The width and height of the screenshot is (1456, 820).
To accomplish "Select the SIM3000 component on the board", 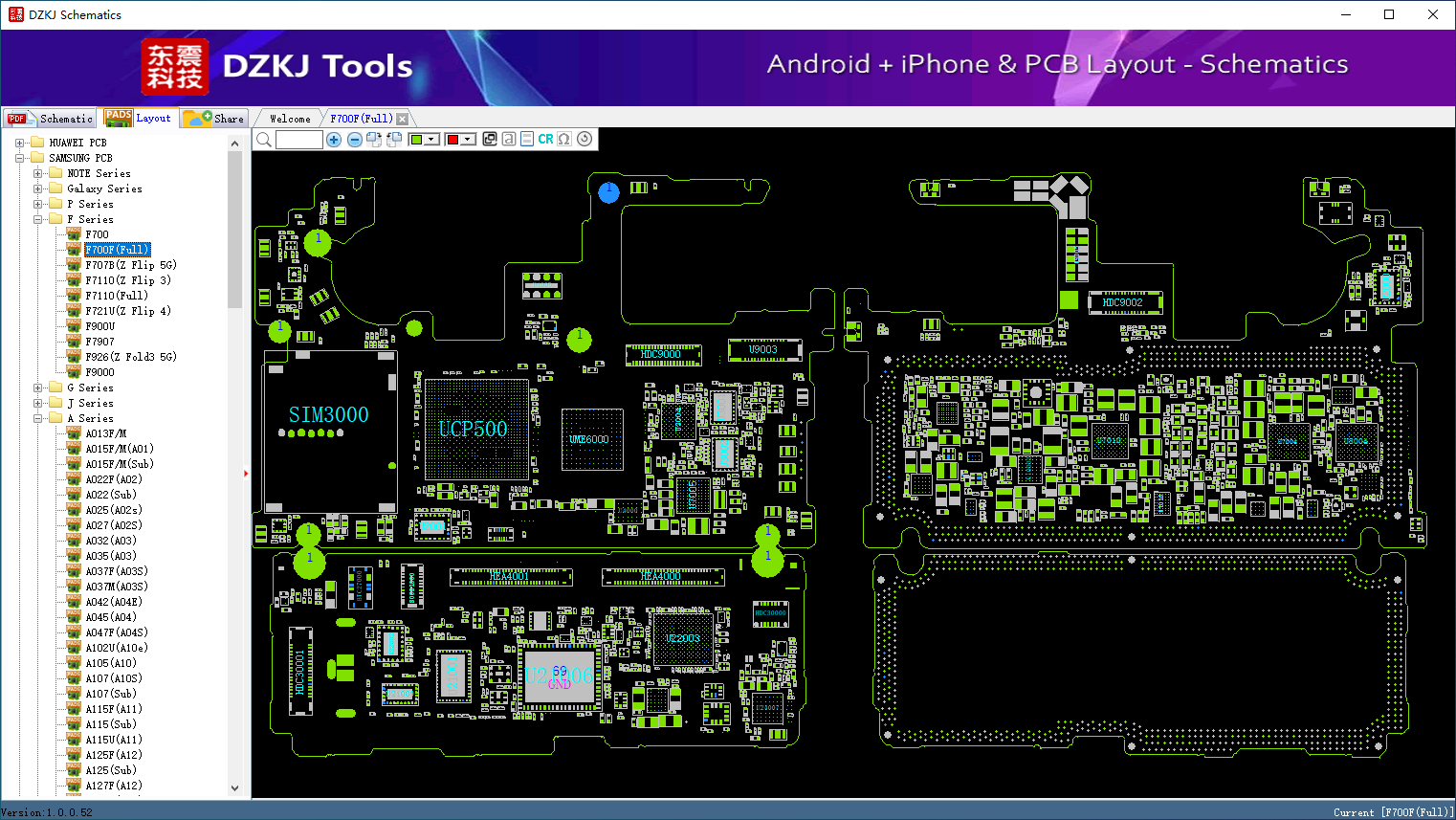I will pos(330,432).
